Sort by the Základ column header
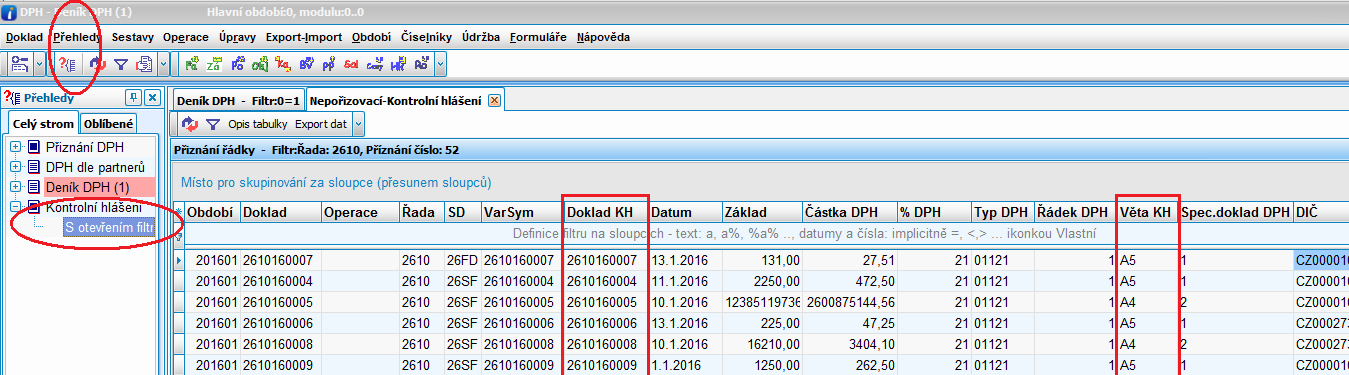 (x=762, y=212)
